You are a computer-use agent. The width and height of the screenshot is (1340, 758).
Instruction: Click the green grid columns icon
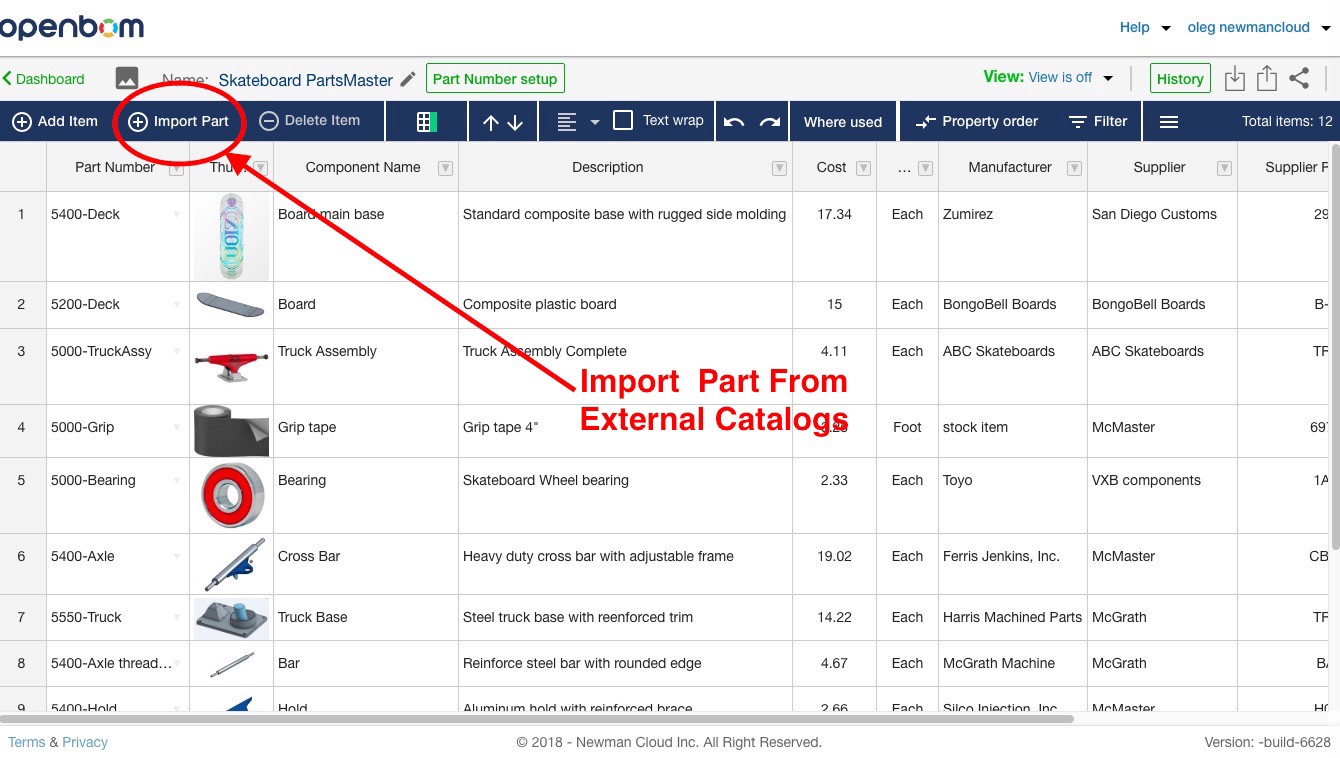click(x=427, y=122)
